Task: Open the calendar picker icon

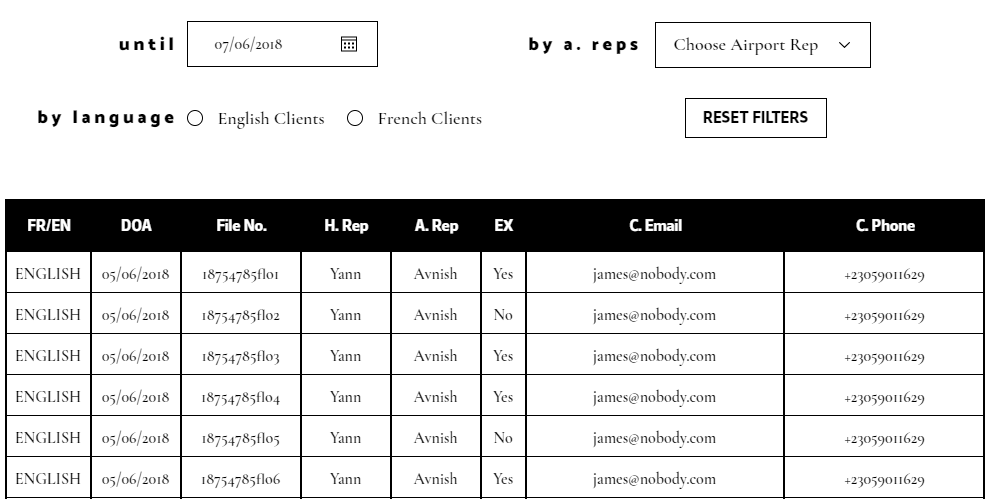Action: (x=349, y=44)
